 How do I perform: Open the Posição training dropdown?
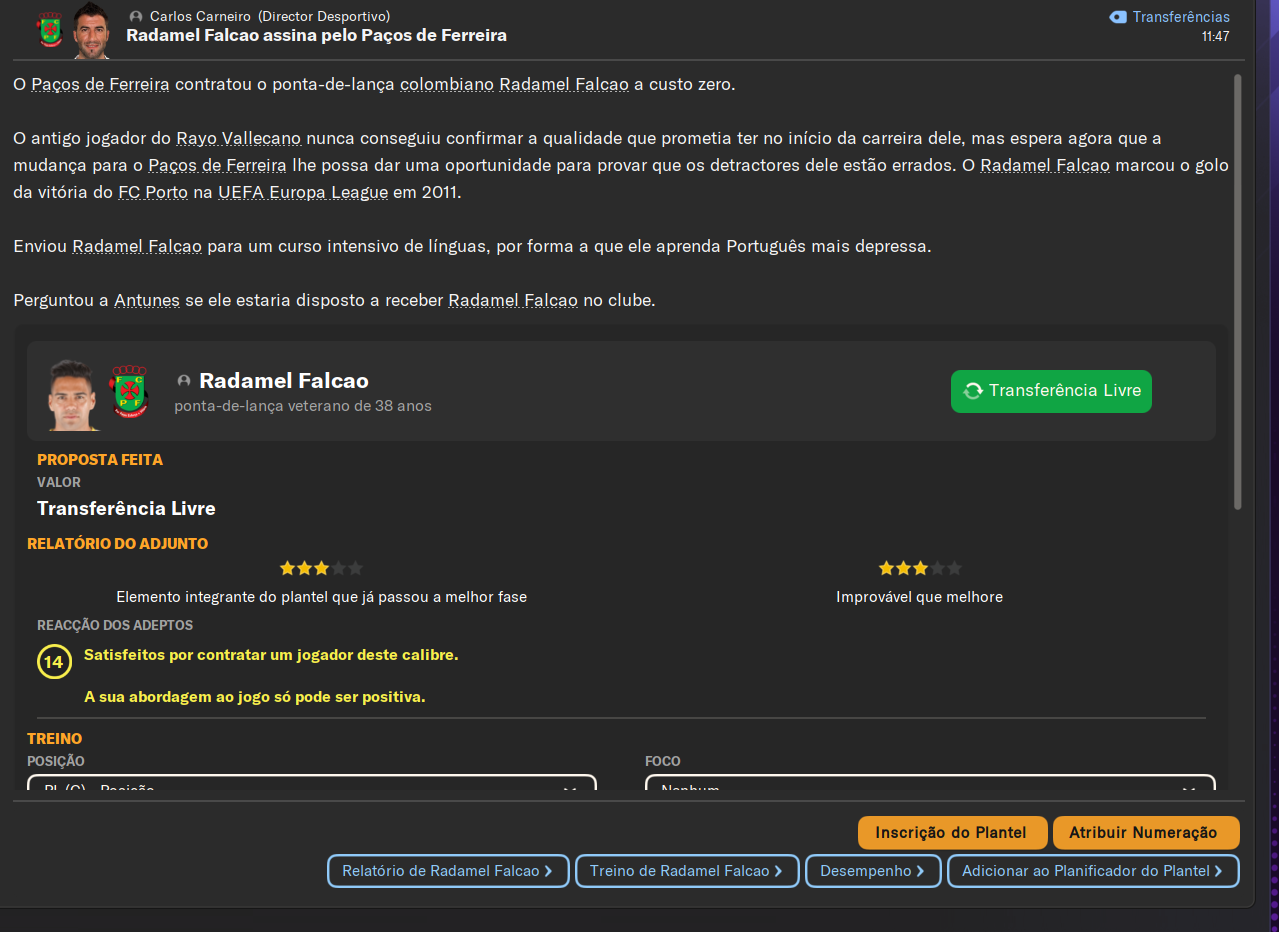point(312,784)
